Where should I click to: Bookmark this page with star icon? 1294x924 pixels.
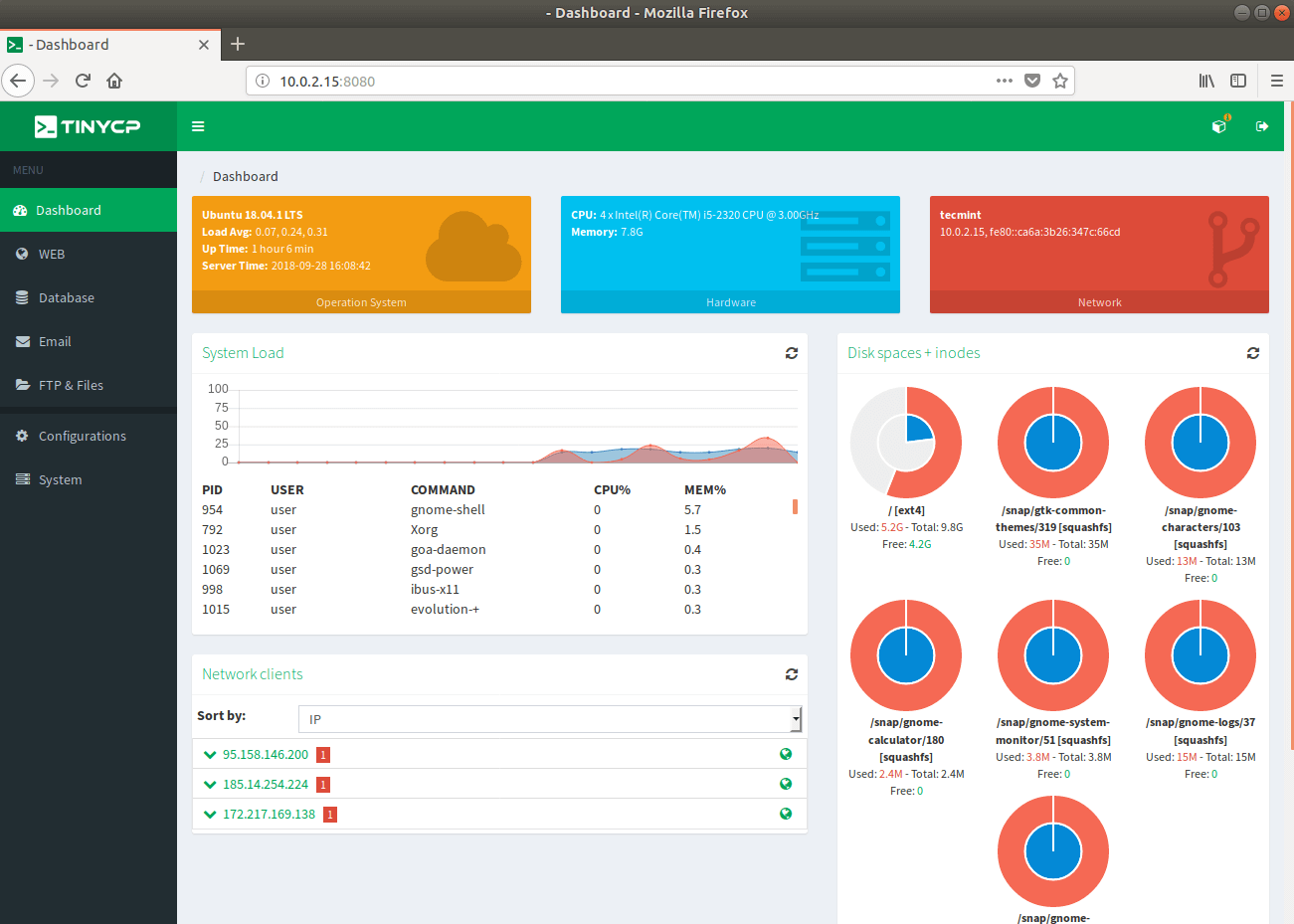tap(1060, 81)
